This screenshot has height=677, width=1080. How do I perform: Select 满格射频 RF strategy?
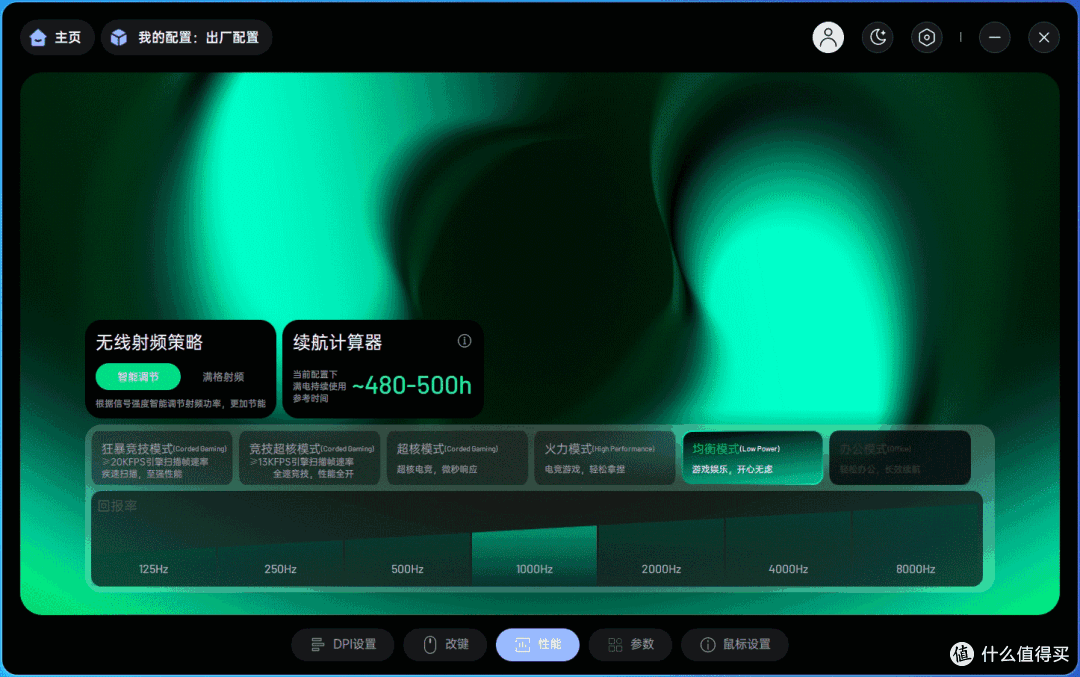pos(223,377)
